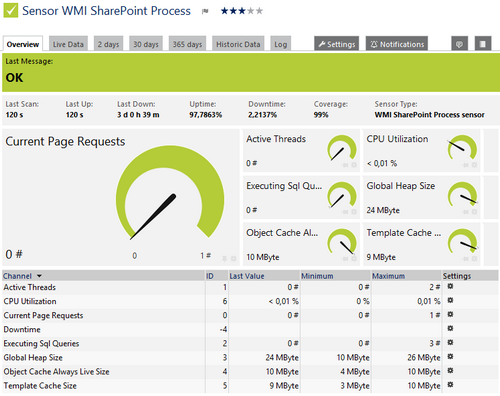This screenshot has width=500, height=396.
Task: Open Channel column sort dropdown arrow
Action: 39,276
